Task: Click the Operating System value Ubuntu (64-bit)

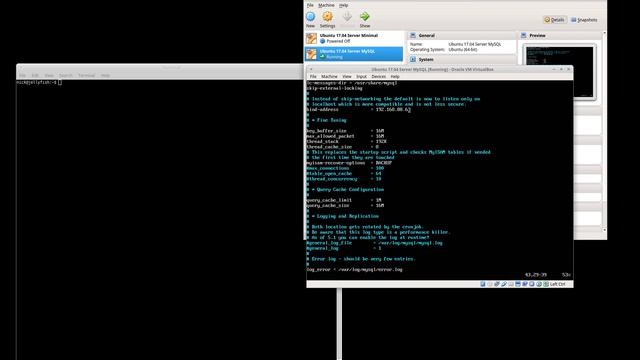Action: [462, 49]
